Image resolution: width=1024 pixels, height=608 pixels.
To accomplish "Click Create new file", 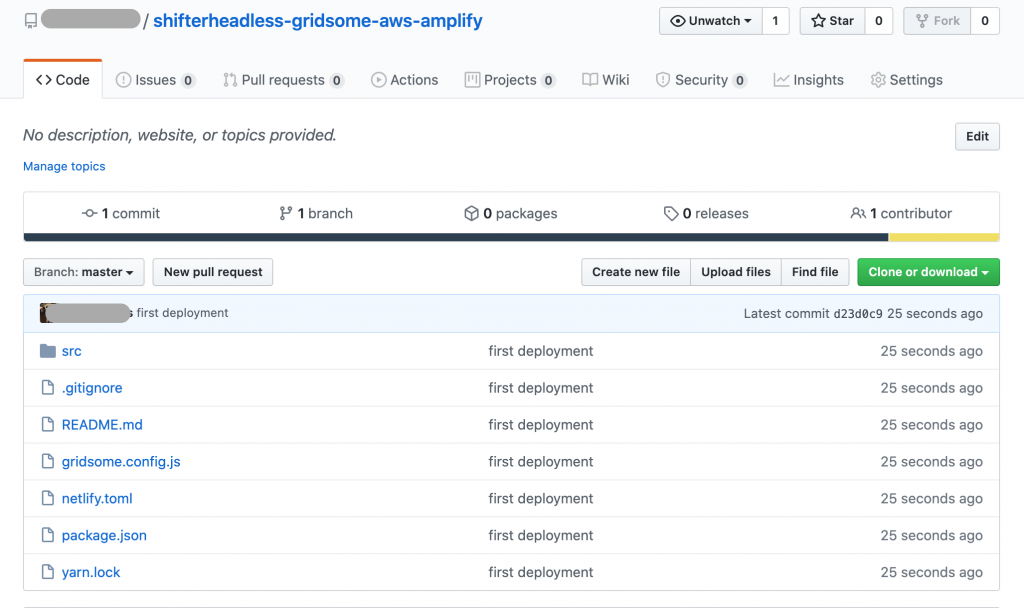I will click(635, 272).
